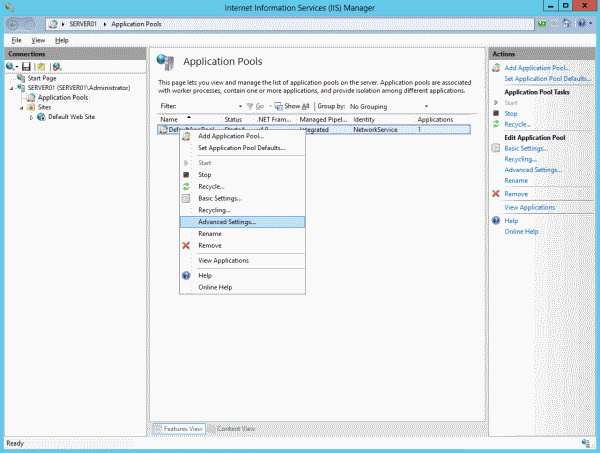The height and width of the screenshot is (453, 600).
Task: Click the green Recycle icon in the Actions pane
Action: pos(496,124)
